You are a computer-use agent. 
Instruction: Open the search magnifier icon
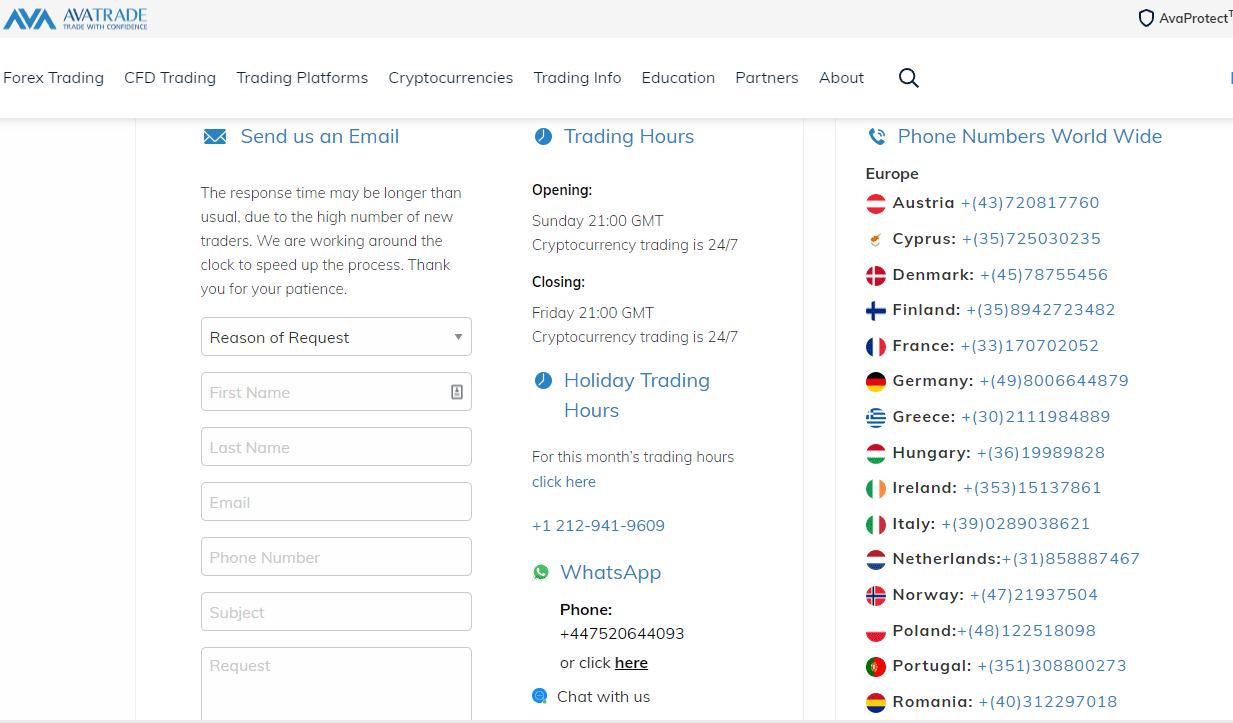tap(908, 78)
